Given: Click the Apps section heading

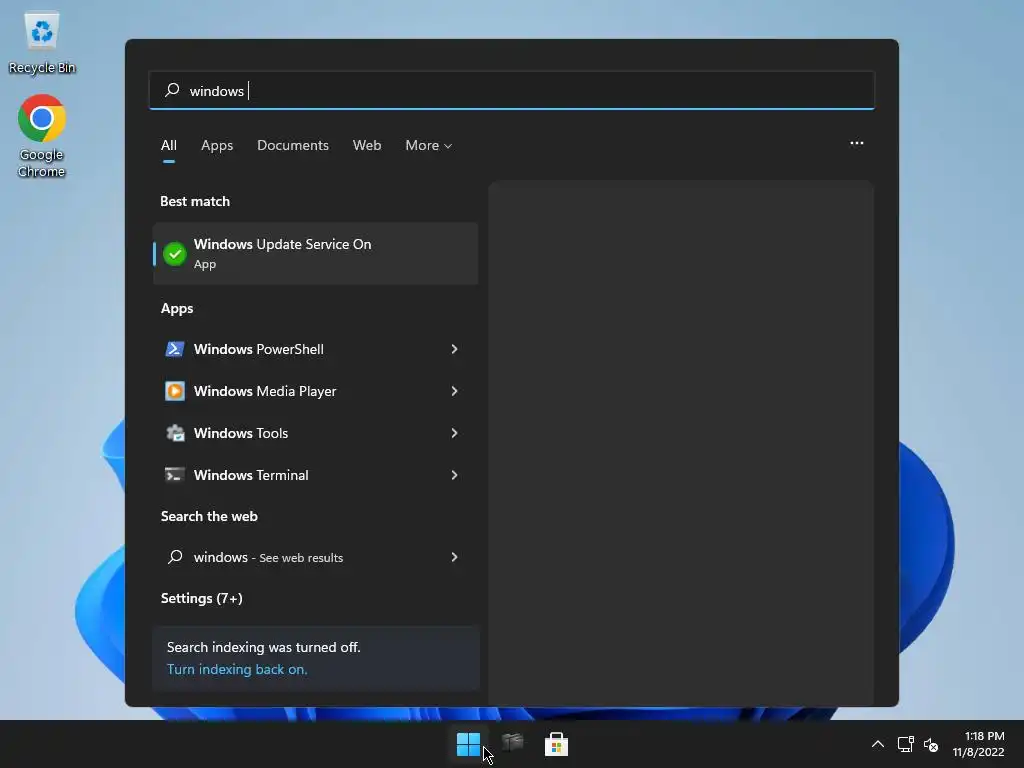Looking at the screenshot, I should coord(177,308).
